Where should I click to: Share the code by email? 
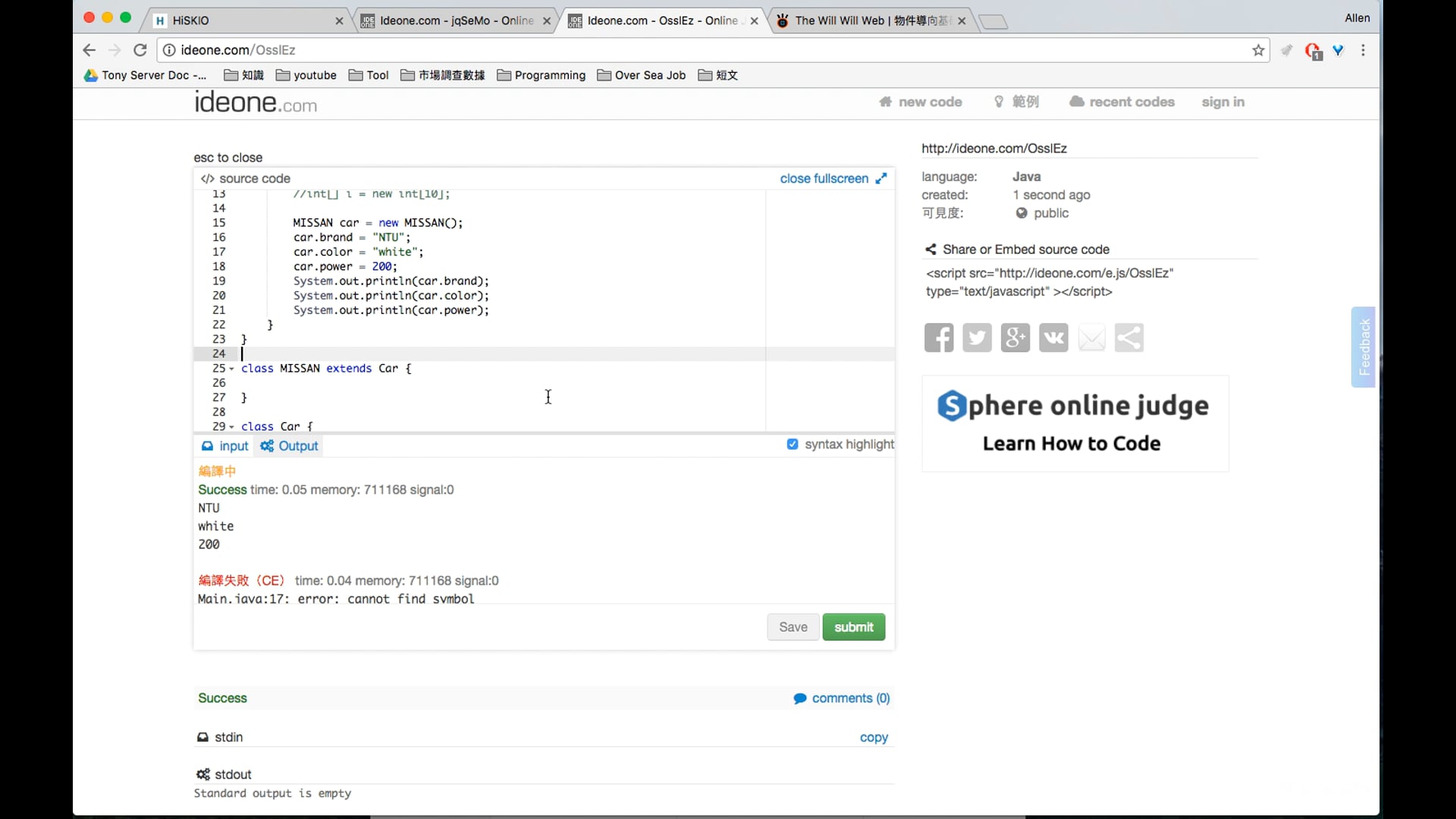tap(1091, 337)
